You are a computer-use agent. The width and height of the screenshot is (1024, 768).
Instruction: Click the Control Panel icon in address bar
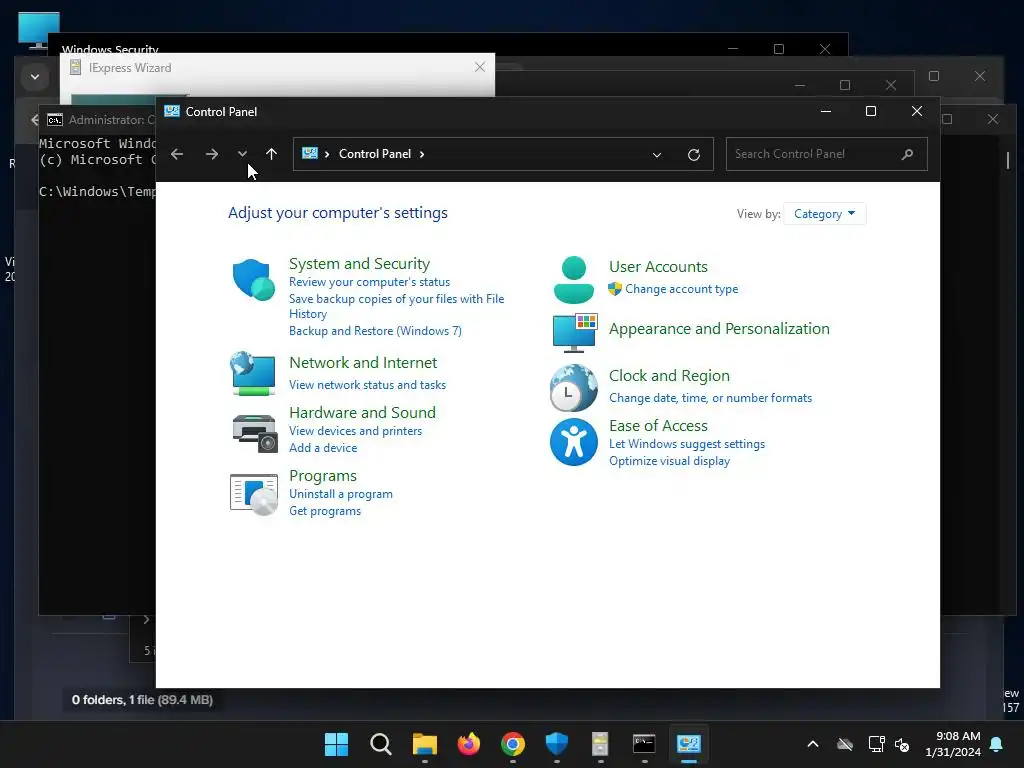click(310, 153)
